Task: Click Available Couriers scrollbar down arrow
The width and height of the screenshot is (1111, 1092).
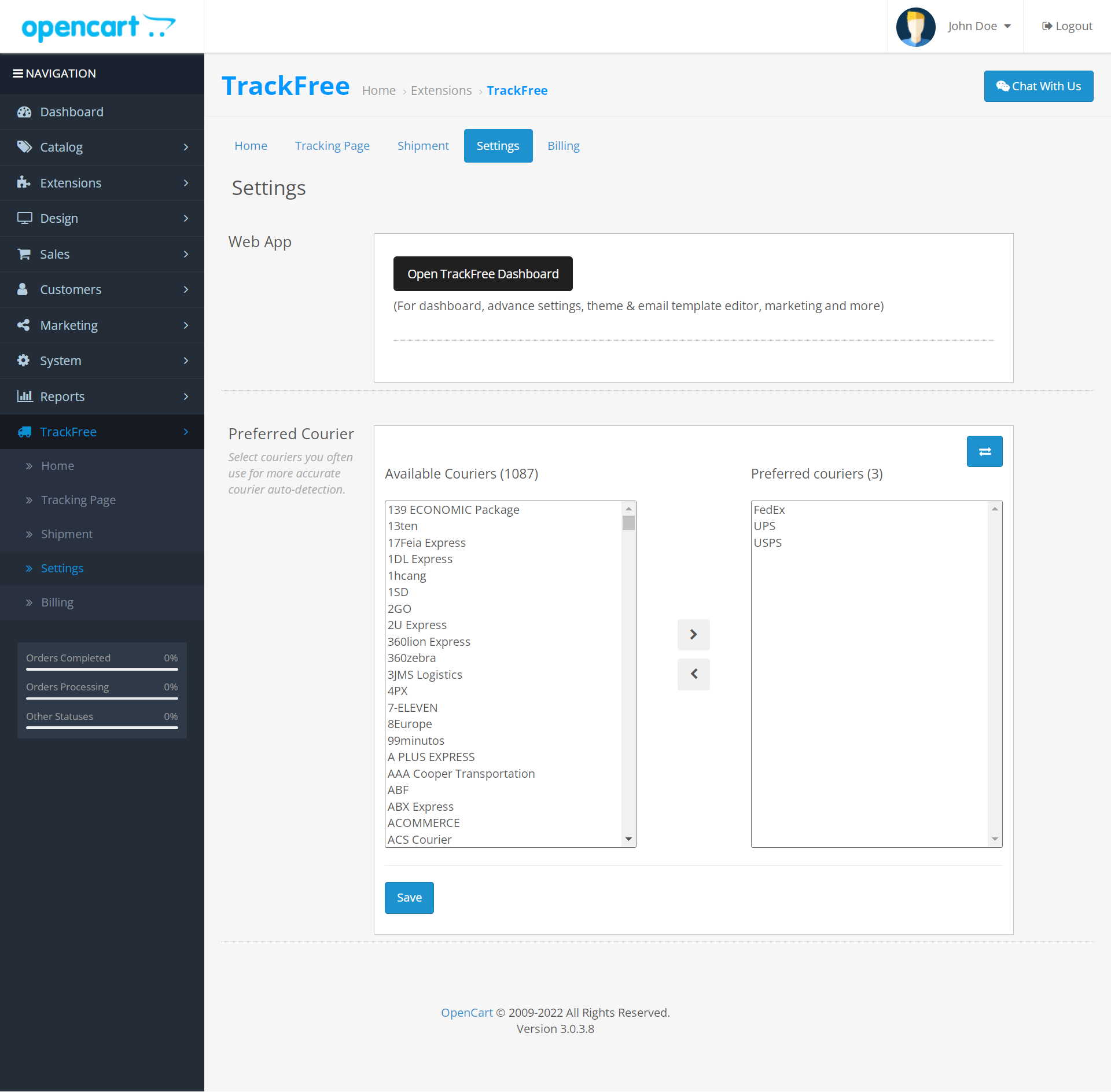Action: coord(628,840)
